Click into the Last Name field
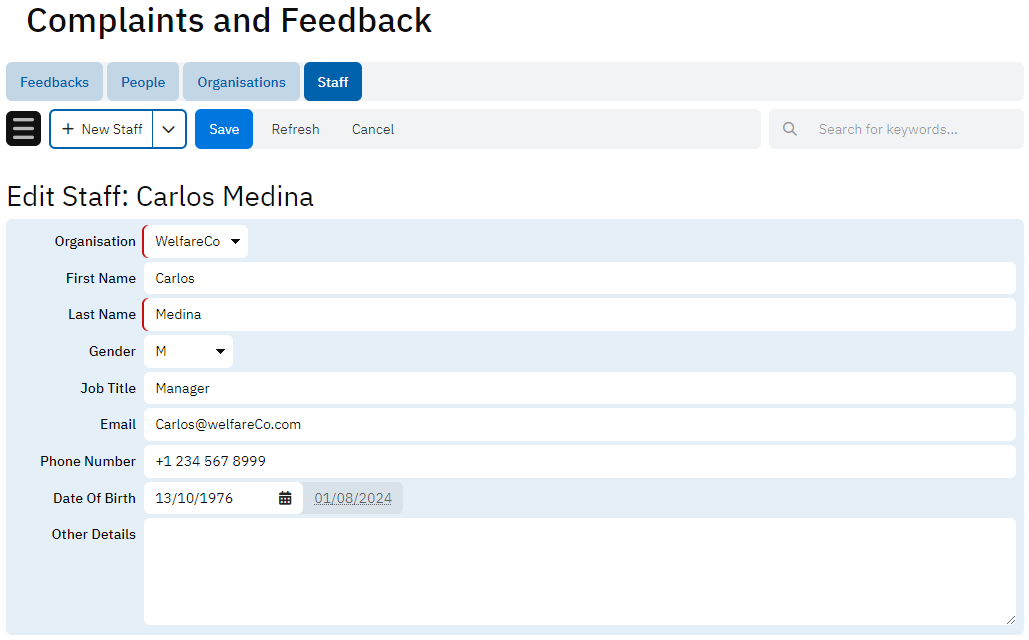 coord(579,314)
